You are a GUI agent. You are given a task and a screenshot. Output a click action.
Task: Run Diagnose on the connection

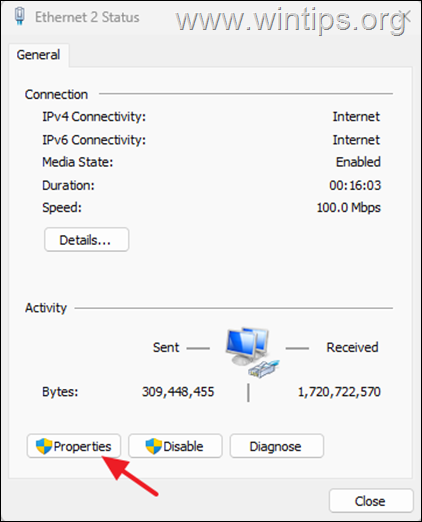pyautogui.click(x=277, y=446)
